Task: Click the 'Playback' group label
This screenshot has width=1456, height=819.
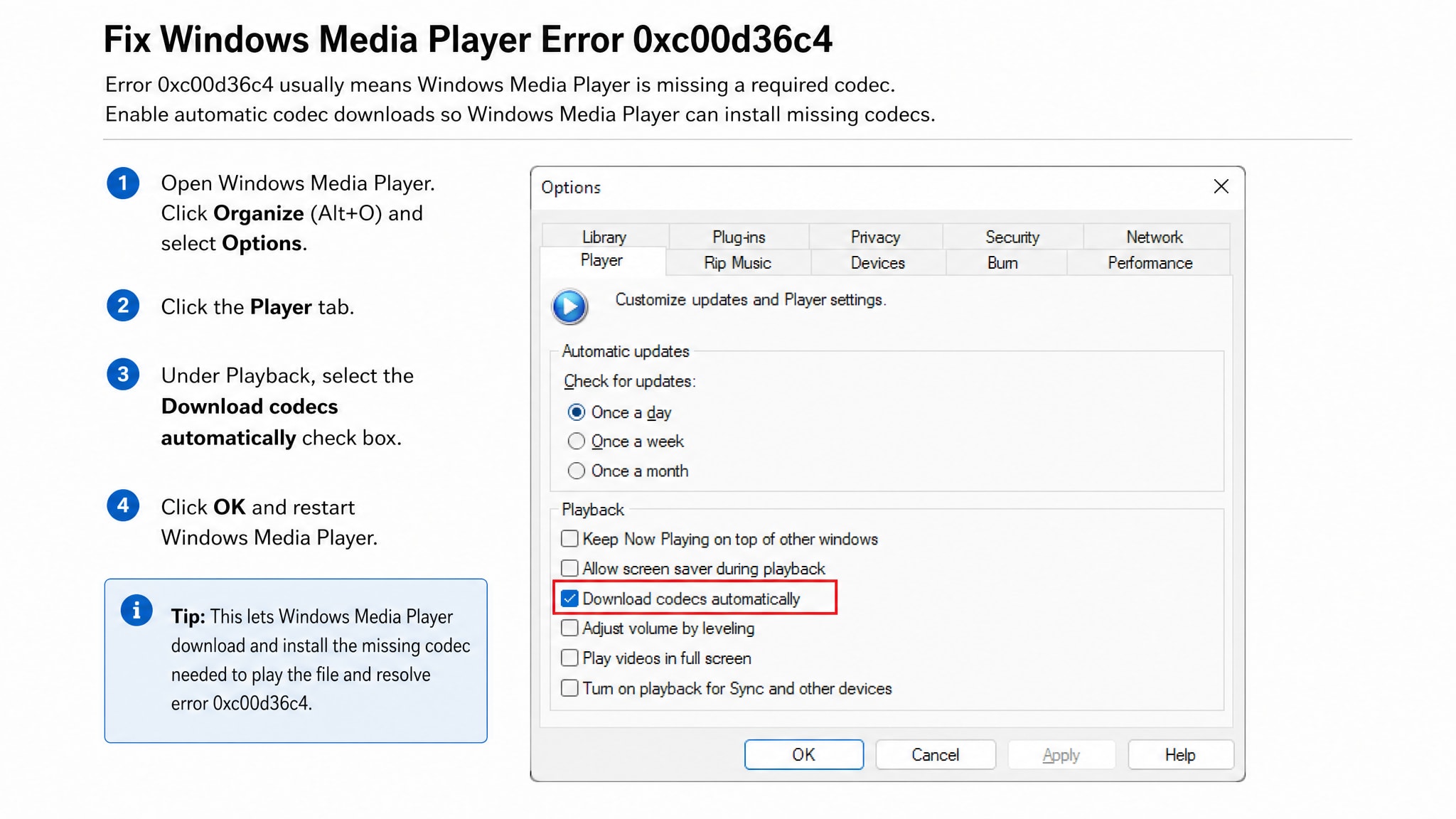Action: click(593, 510)
